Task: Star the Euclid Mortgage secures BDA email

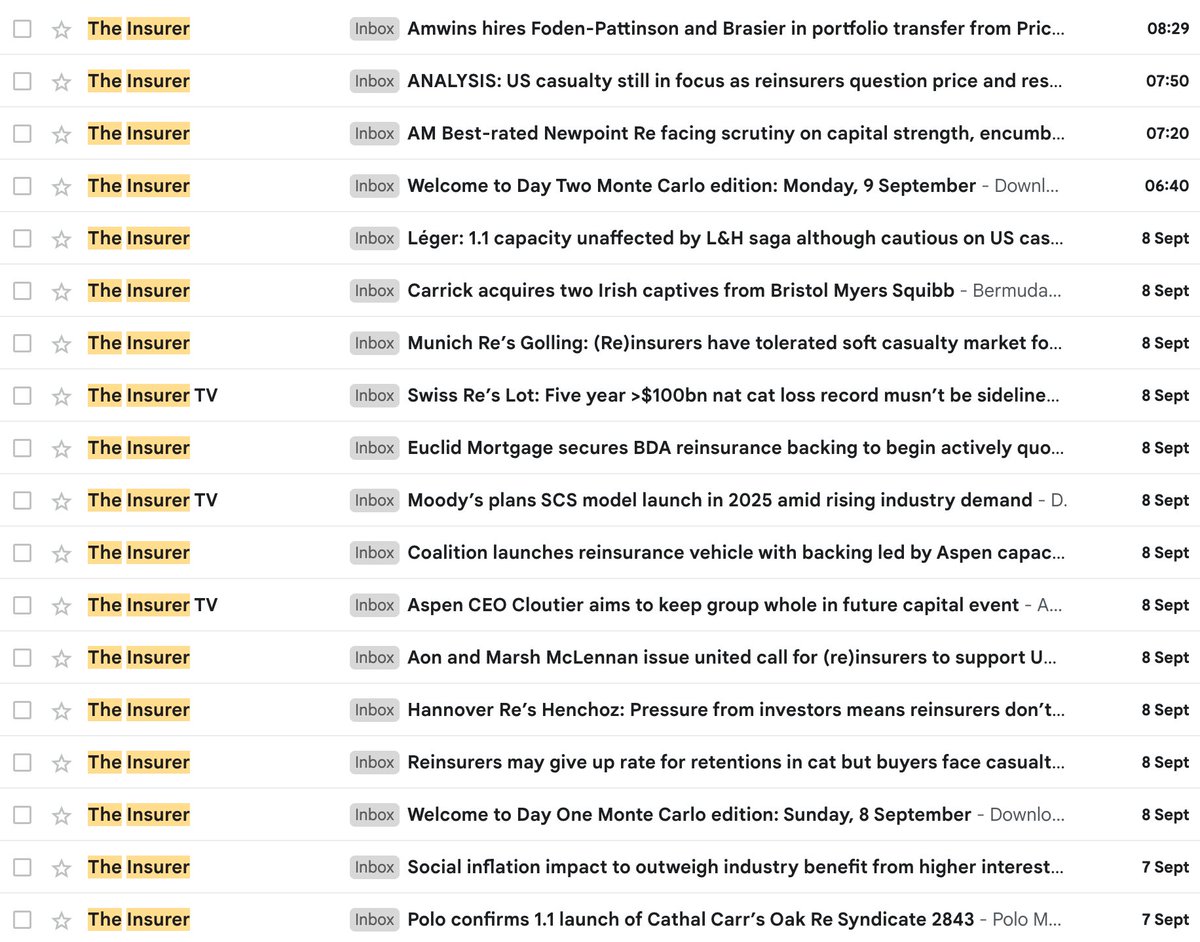Action: pos(61,448)
